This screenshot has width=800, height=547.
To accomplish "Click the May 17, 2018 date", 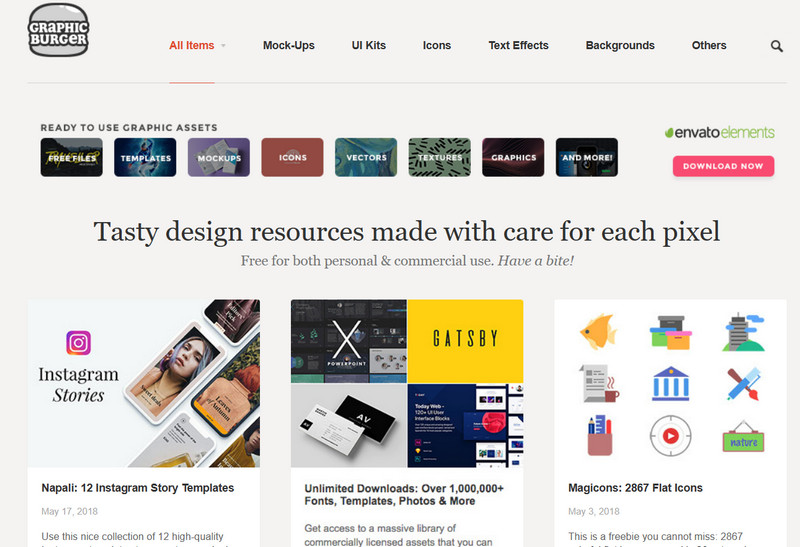I will pyautogui.click(x=69, y=511).
